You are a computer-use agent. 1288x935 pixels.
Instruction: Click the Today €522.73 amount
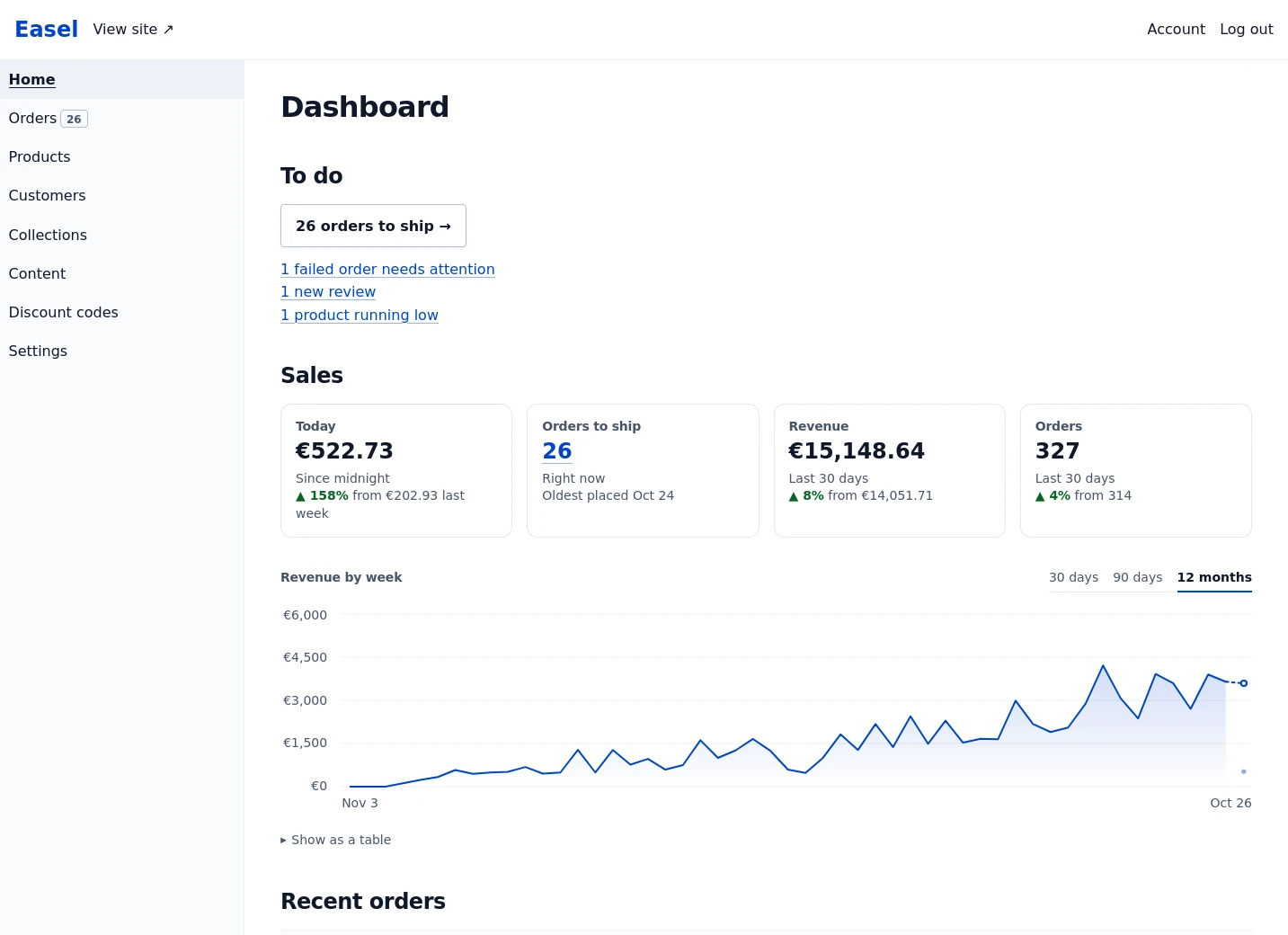pyautogui.click(x=344, y=451)
